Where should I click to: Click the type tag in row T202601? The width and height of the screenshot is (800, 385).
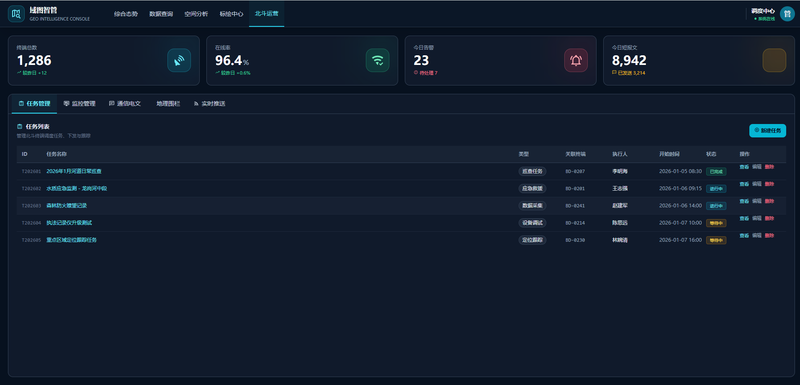coord(532,171)
